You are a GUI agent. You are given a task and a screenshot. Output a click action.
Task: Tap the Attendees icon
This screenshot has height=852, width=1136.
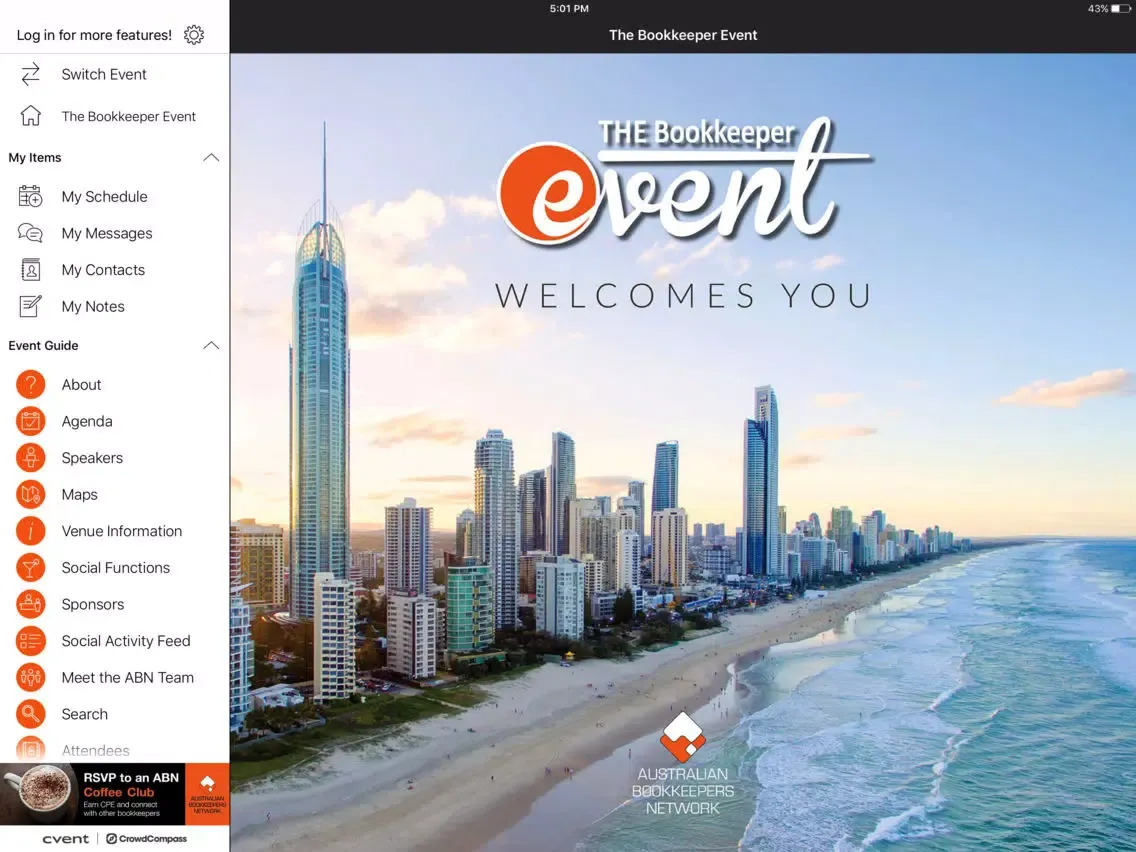point(30,749)
